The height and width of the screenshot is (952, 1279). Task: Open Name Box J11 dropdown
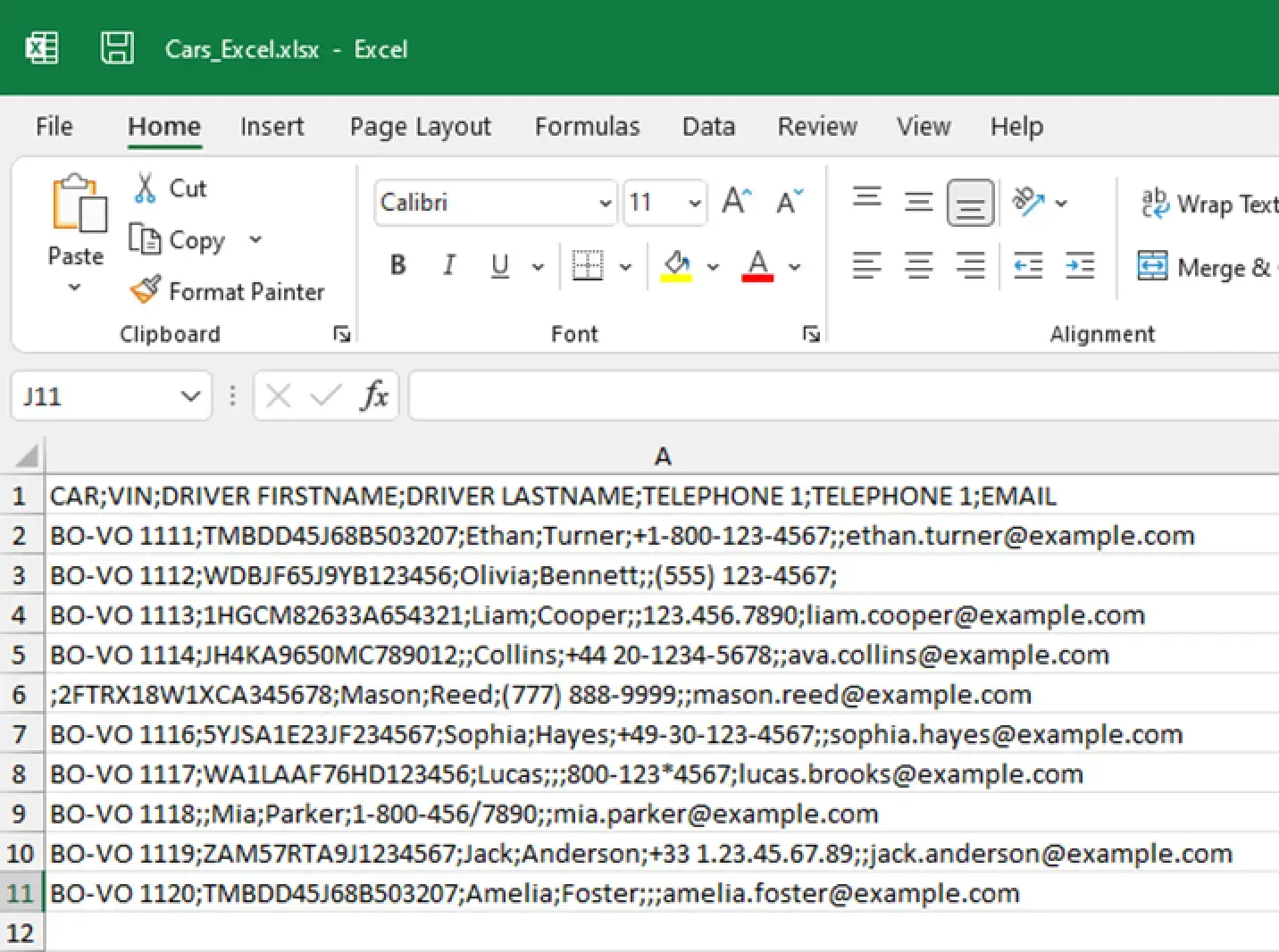[x=189, y=396]
